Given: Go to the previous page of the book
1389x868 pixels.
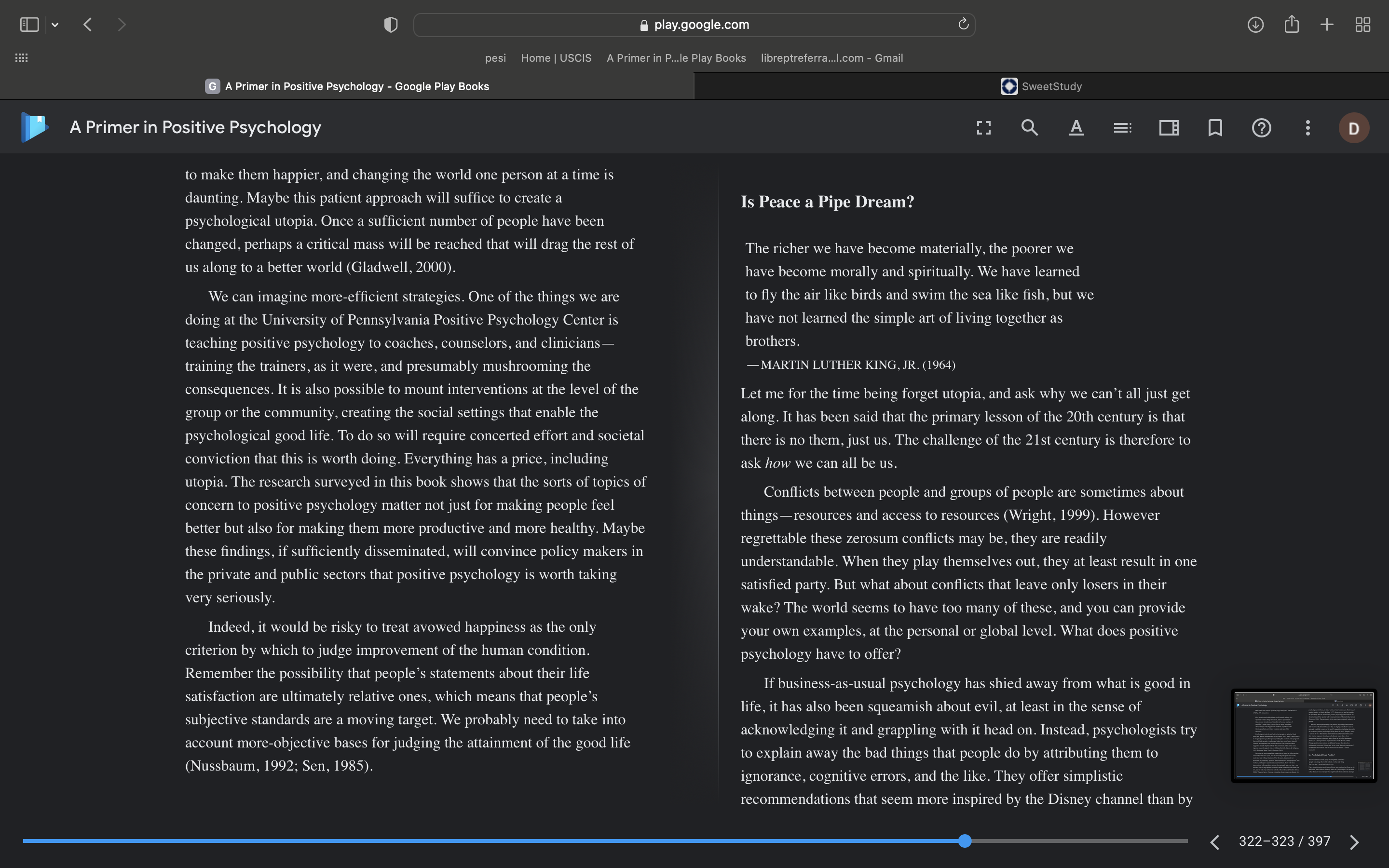Looking at the screenshot, I should [x=1214, y=841].
